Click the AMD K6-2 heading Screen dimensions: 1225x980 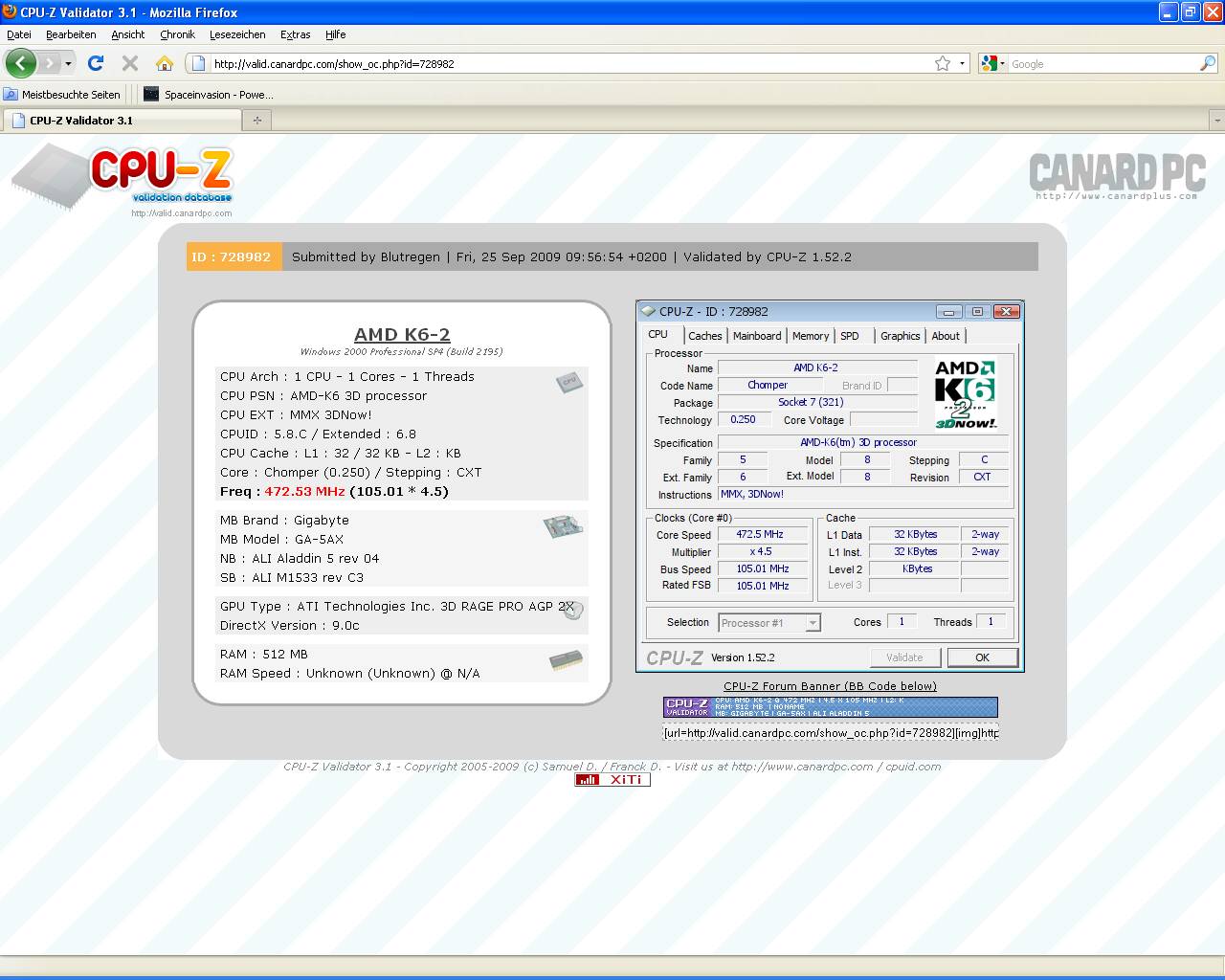(x=402, y=334)
